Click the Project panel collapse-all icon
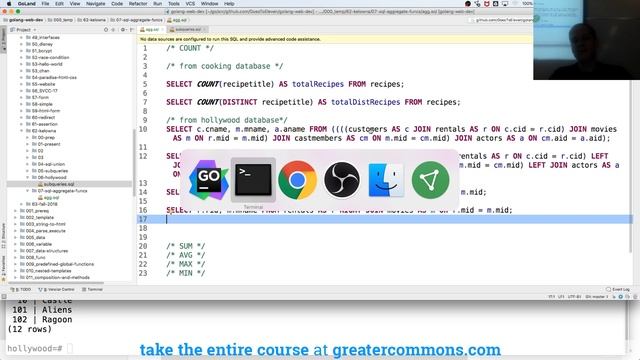 [x=113, y=29]
